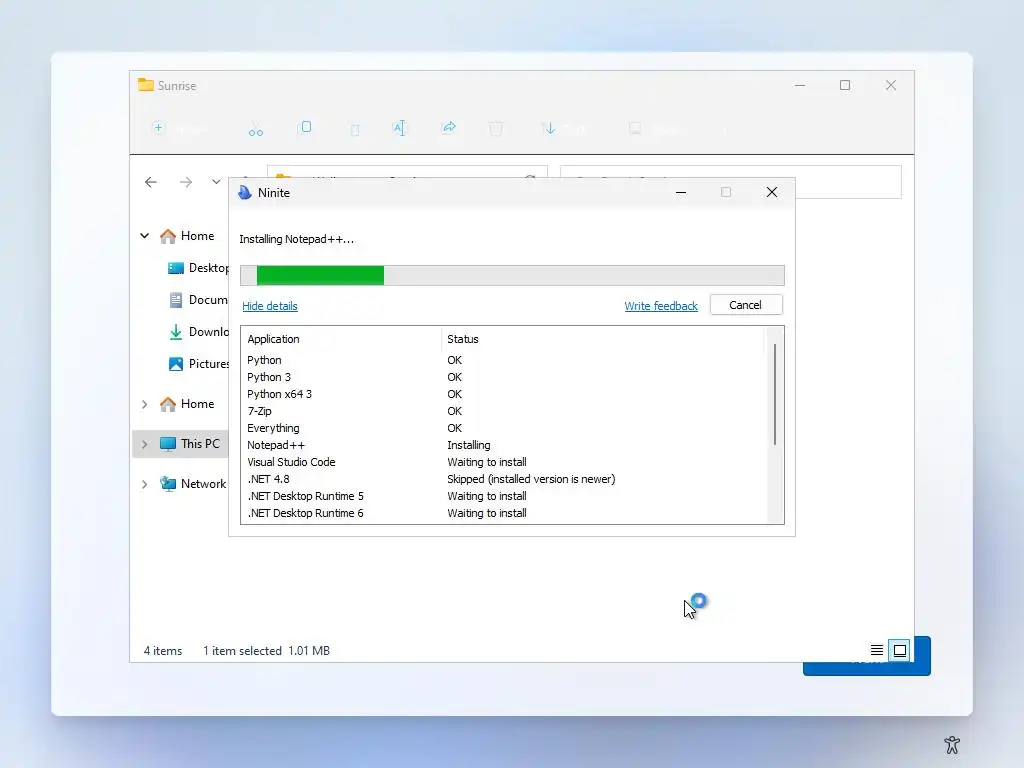Close the Ninite window
The height and width of the screenshot is (768, 1024).
[x=772, y=192]
